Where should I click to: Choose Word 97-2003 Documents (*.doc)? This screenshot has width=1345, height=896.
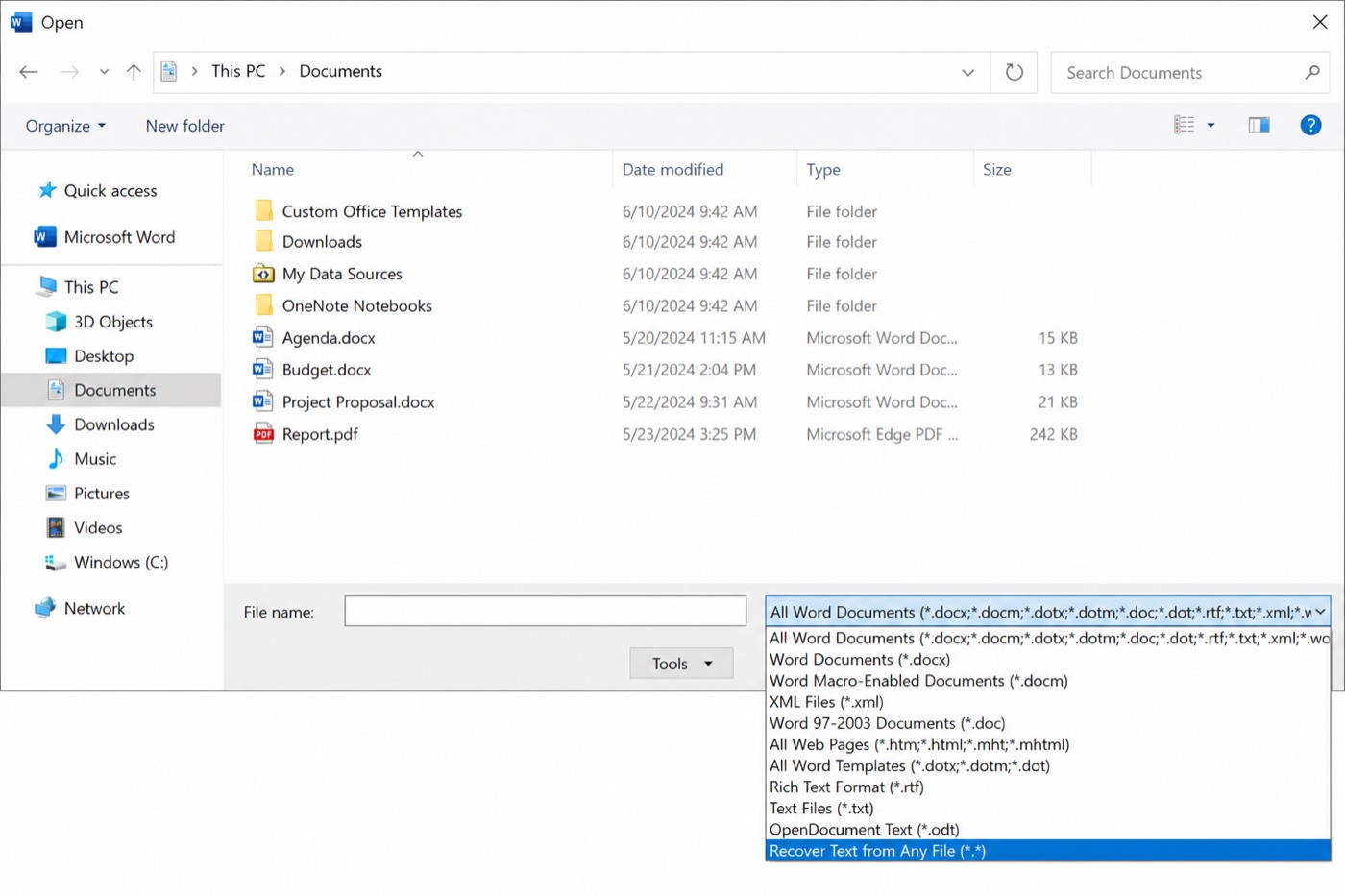(1048, 723)
